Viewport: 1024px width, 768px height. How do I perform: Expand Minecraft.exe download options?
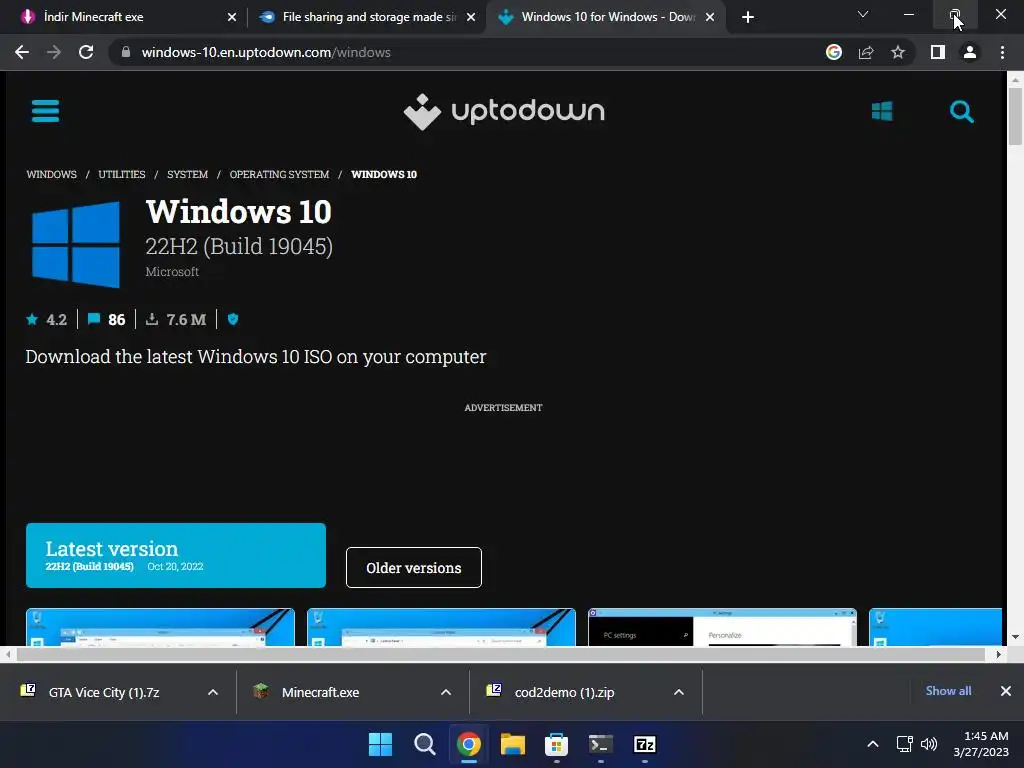pos(446,692)
